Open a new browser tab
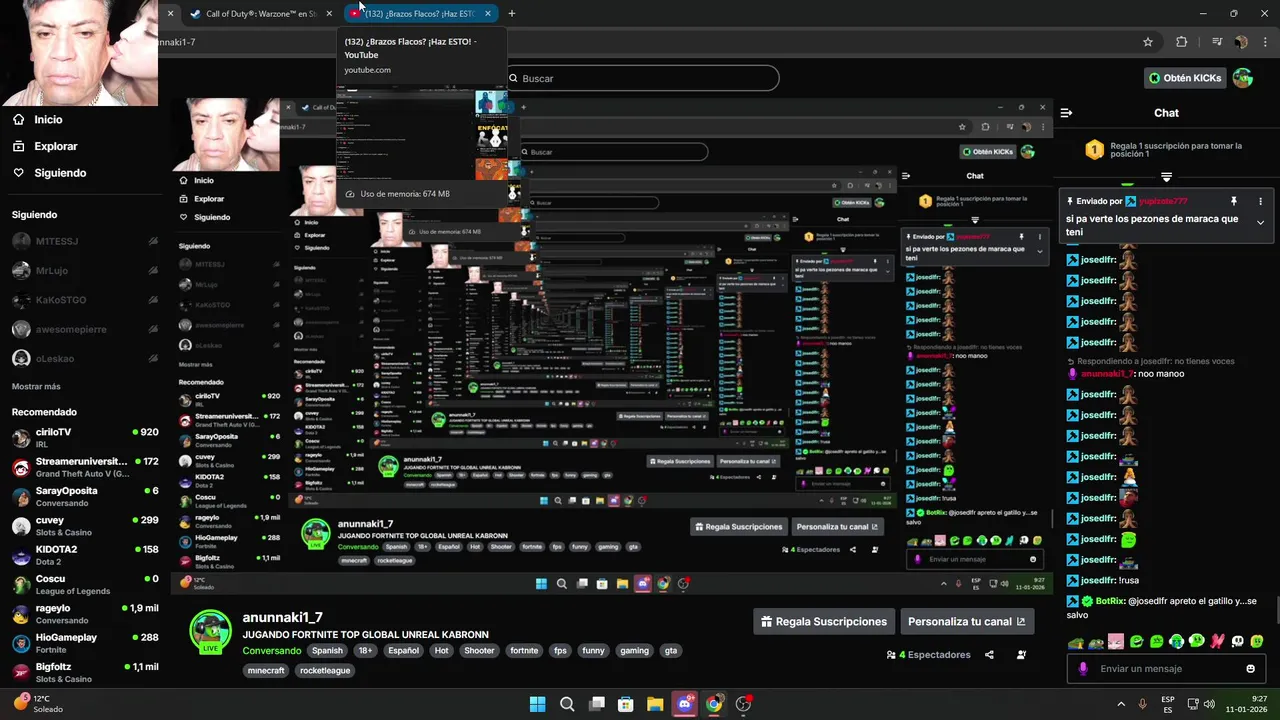 coord(512,14)
